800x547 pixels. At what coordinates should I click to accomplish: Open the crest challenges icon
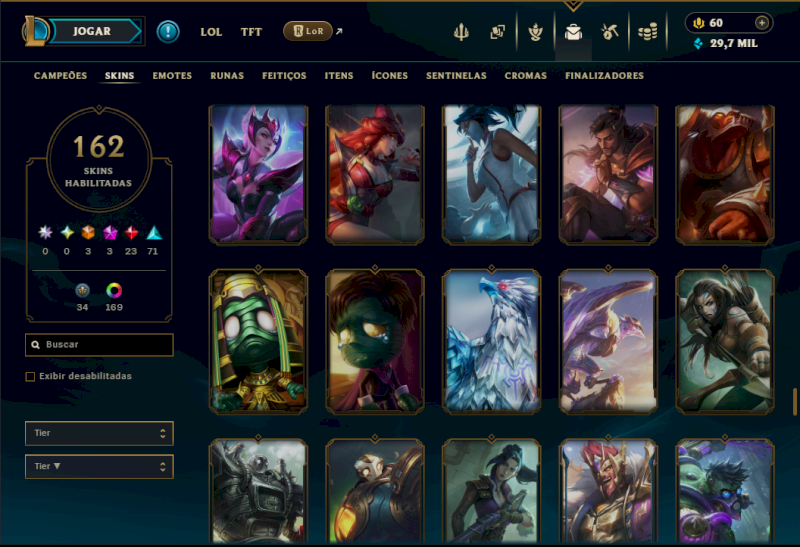tap(535, 32)
